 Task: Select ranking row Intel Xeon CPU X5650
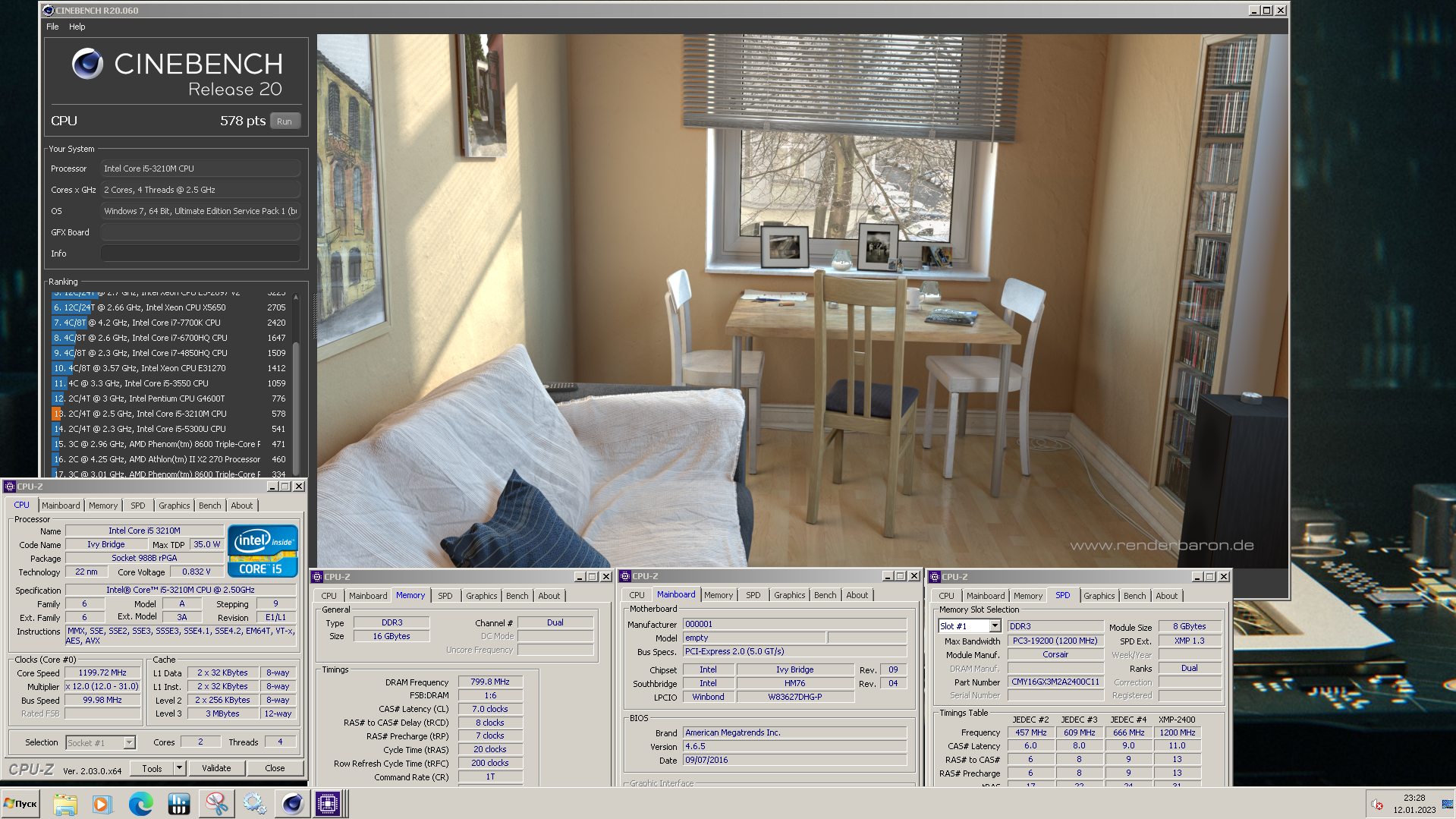170,307
